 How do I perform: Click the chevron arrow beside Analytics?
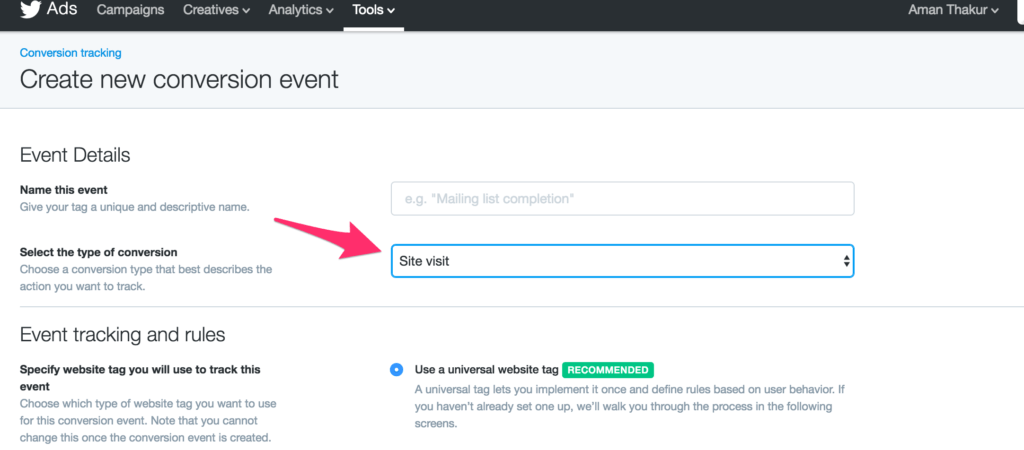coord(330,10)
